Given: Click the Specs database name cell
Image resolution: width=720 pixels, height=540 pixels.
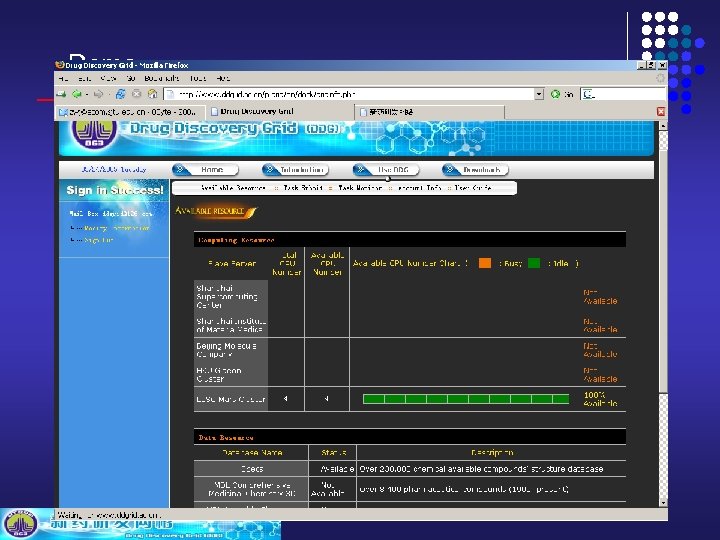Looking at the screenshot, I should tap(252, 469).
